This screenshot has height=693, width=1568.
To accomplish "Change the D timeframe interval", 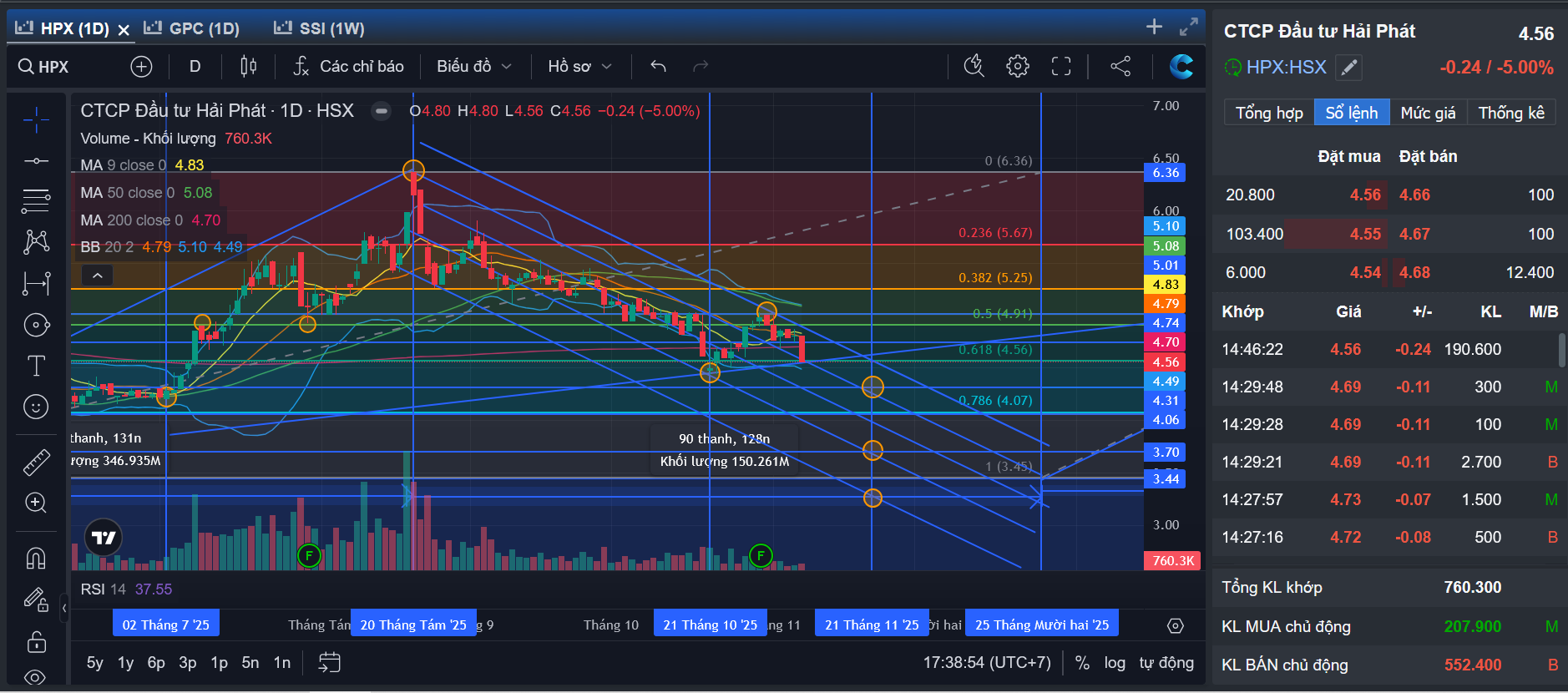I will [x=195, y=66].
